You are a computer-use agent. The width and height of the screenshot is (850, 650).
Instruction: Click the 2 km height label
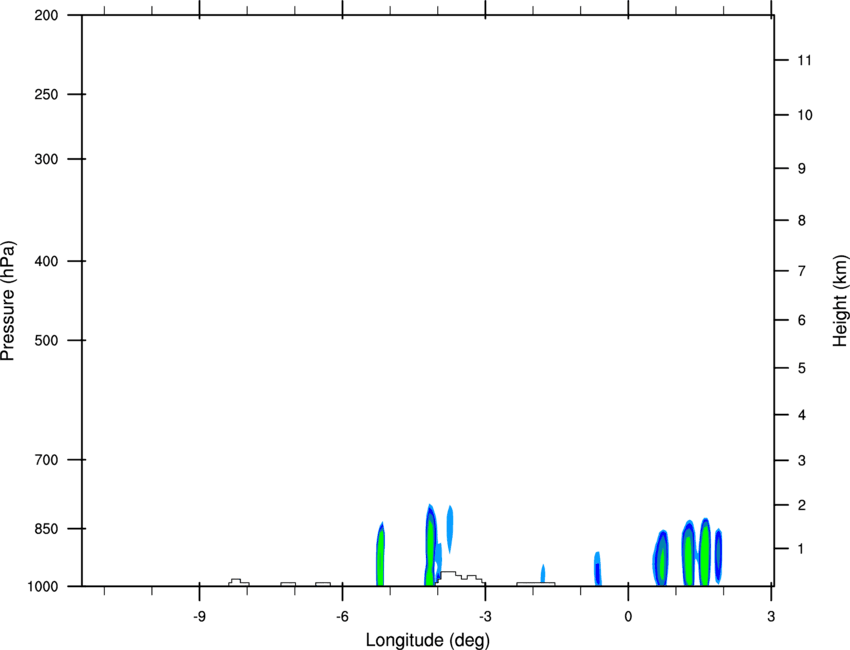802,505
